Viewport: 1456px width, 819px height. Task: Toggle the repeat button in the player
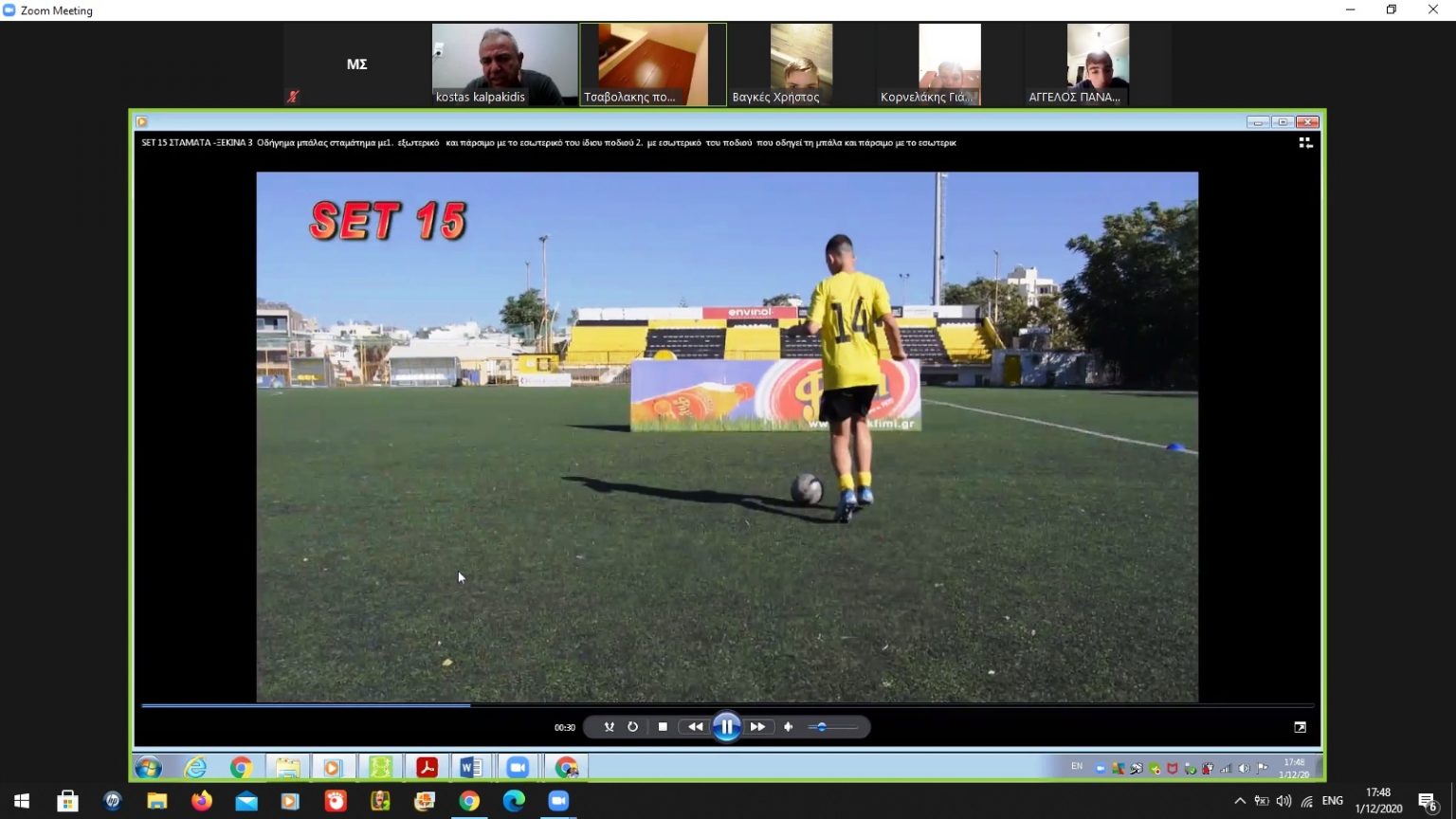633,727
